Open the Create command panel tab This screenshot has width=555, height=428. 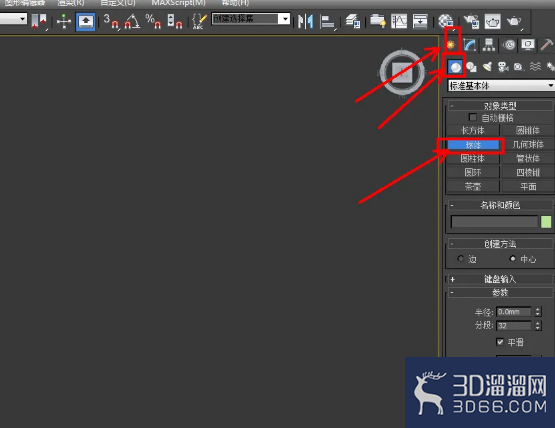pyautogui.click(x=451, y=45)
